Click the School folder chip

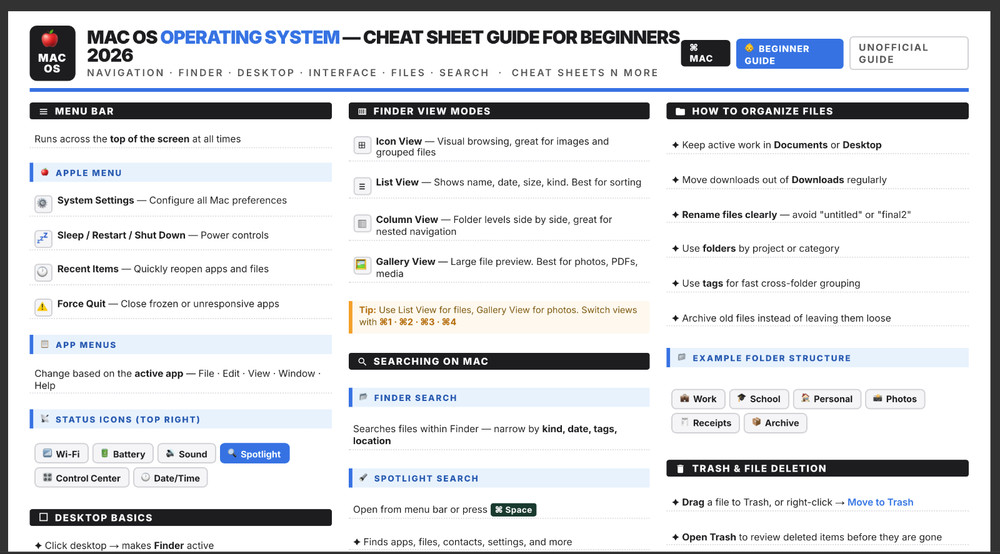point(759,399)
